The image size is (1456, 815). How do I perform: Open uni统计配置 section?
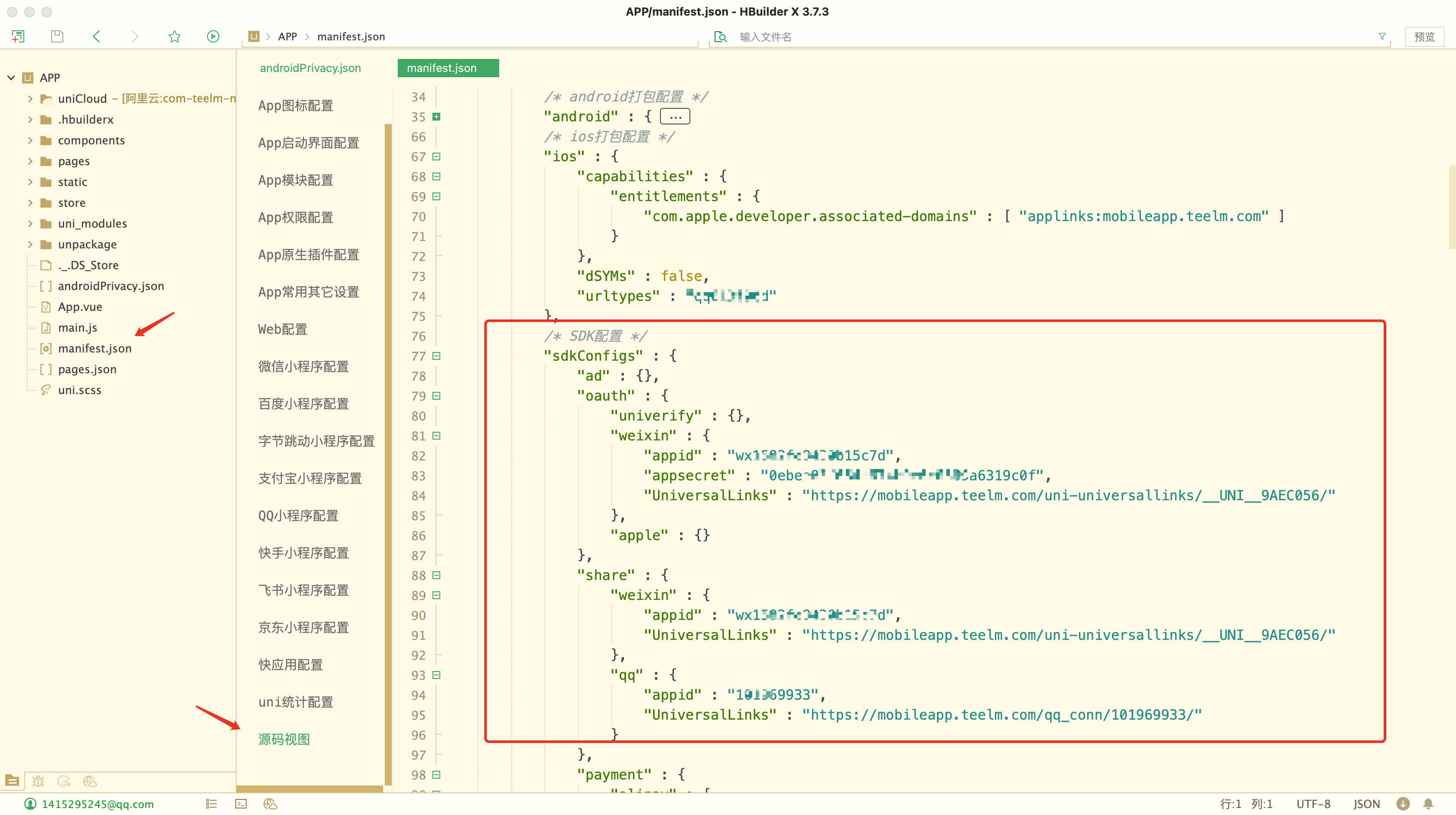point(296,702)
